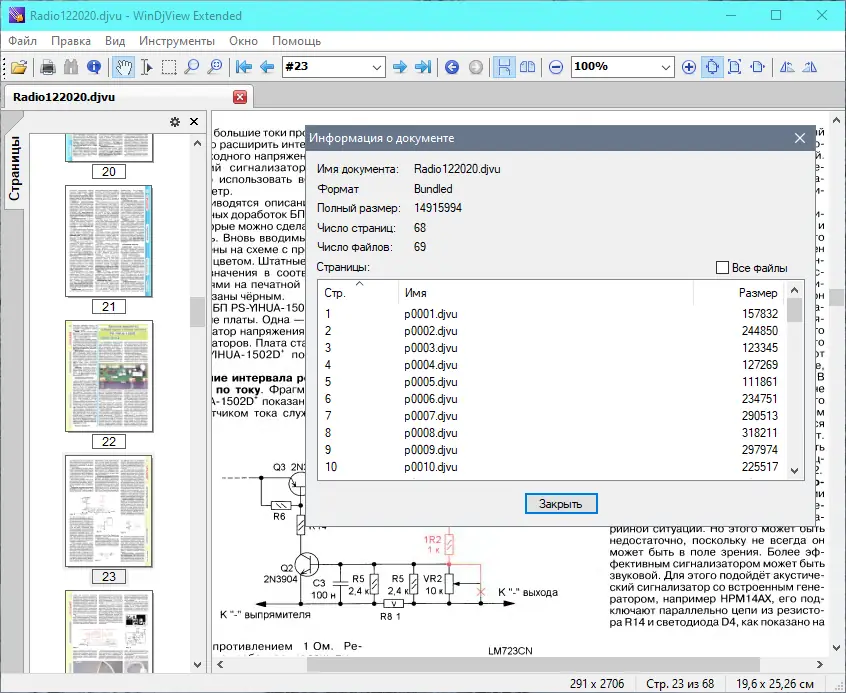Screen dimensions: 846x693
Task: Click the vertical Страницы side tab
Action: coord(15,168)
